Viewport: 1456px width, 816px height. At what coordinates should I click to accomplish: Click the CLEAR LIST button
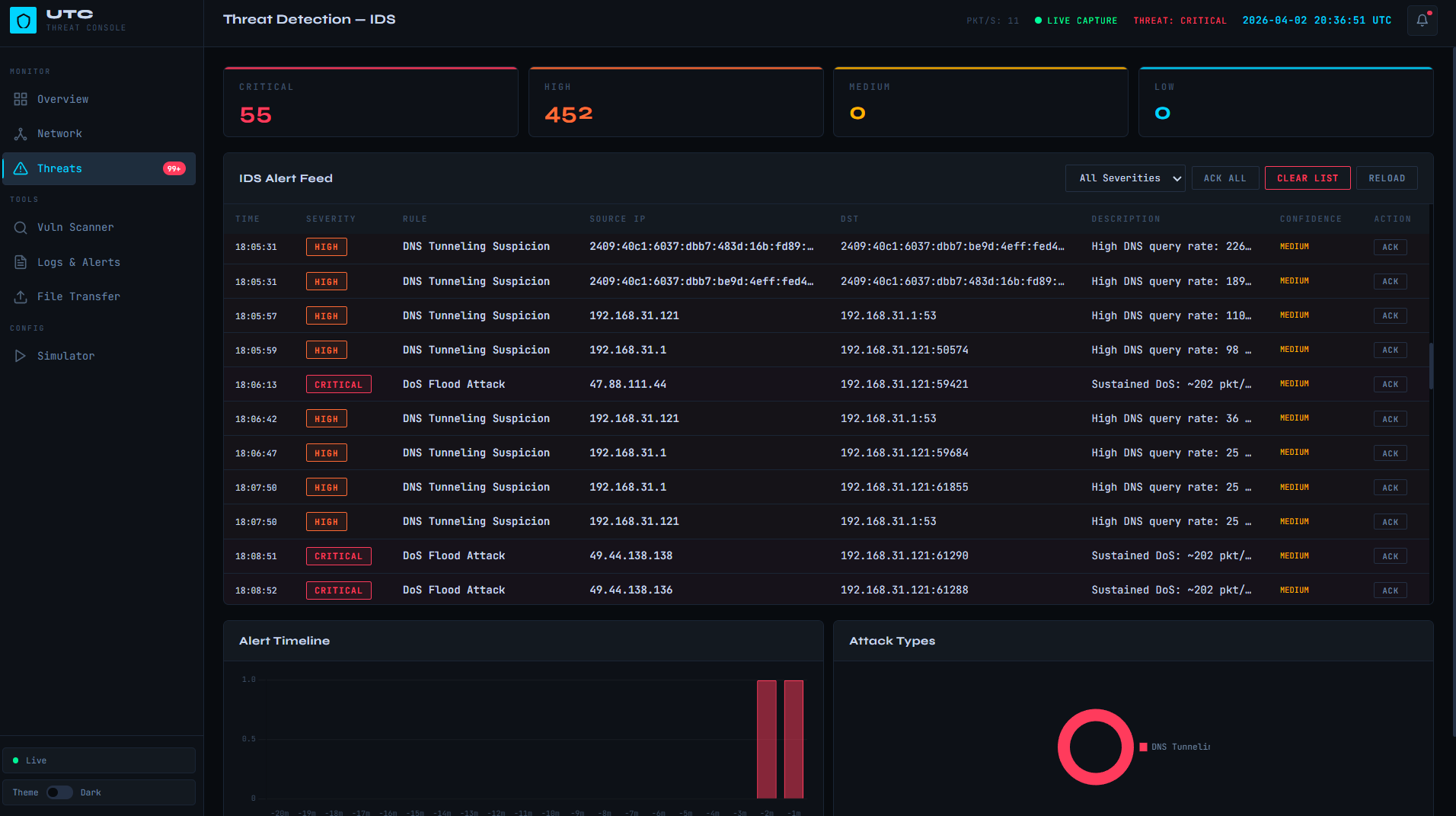(1307, 178)
